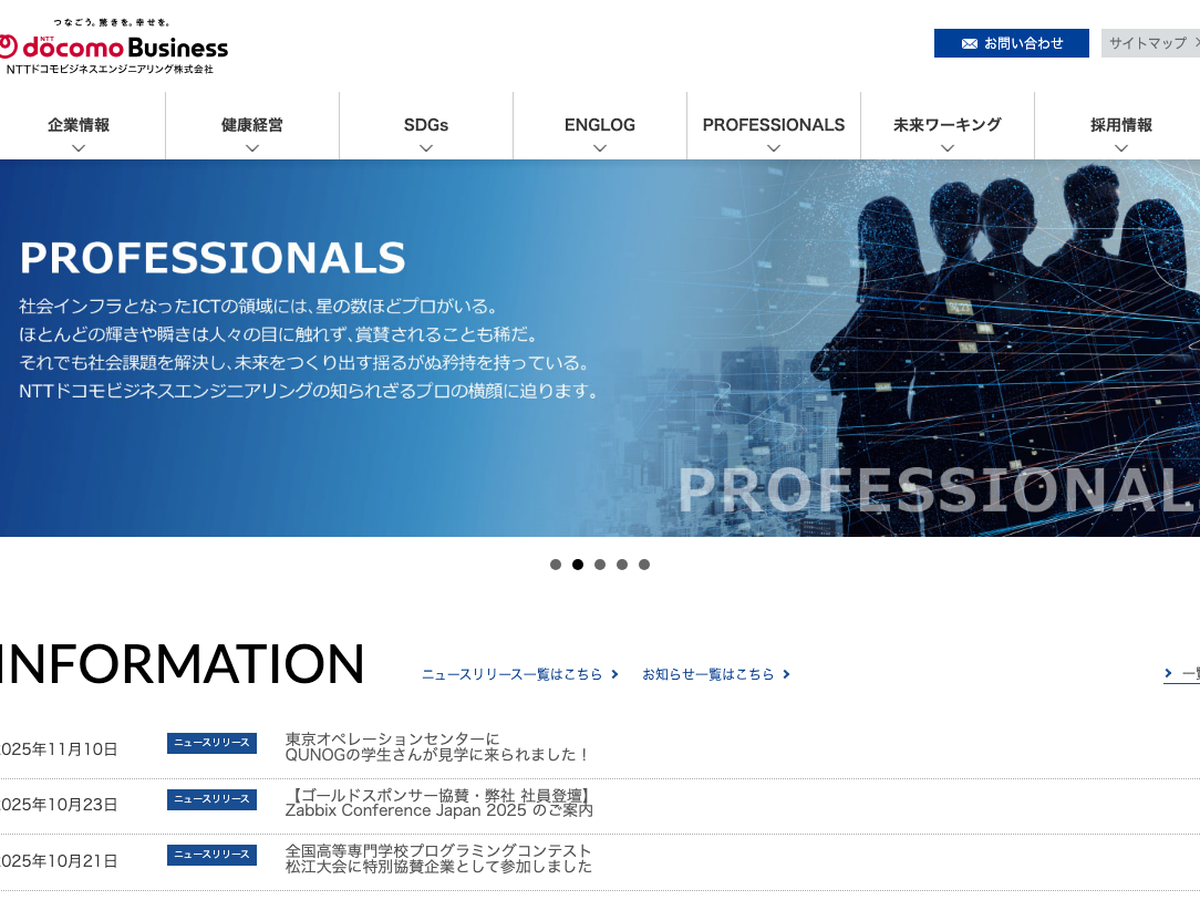Click the docomo Business logo
1200x900 pixels.
click(x=113, y=47)
